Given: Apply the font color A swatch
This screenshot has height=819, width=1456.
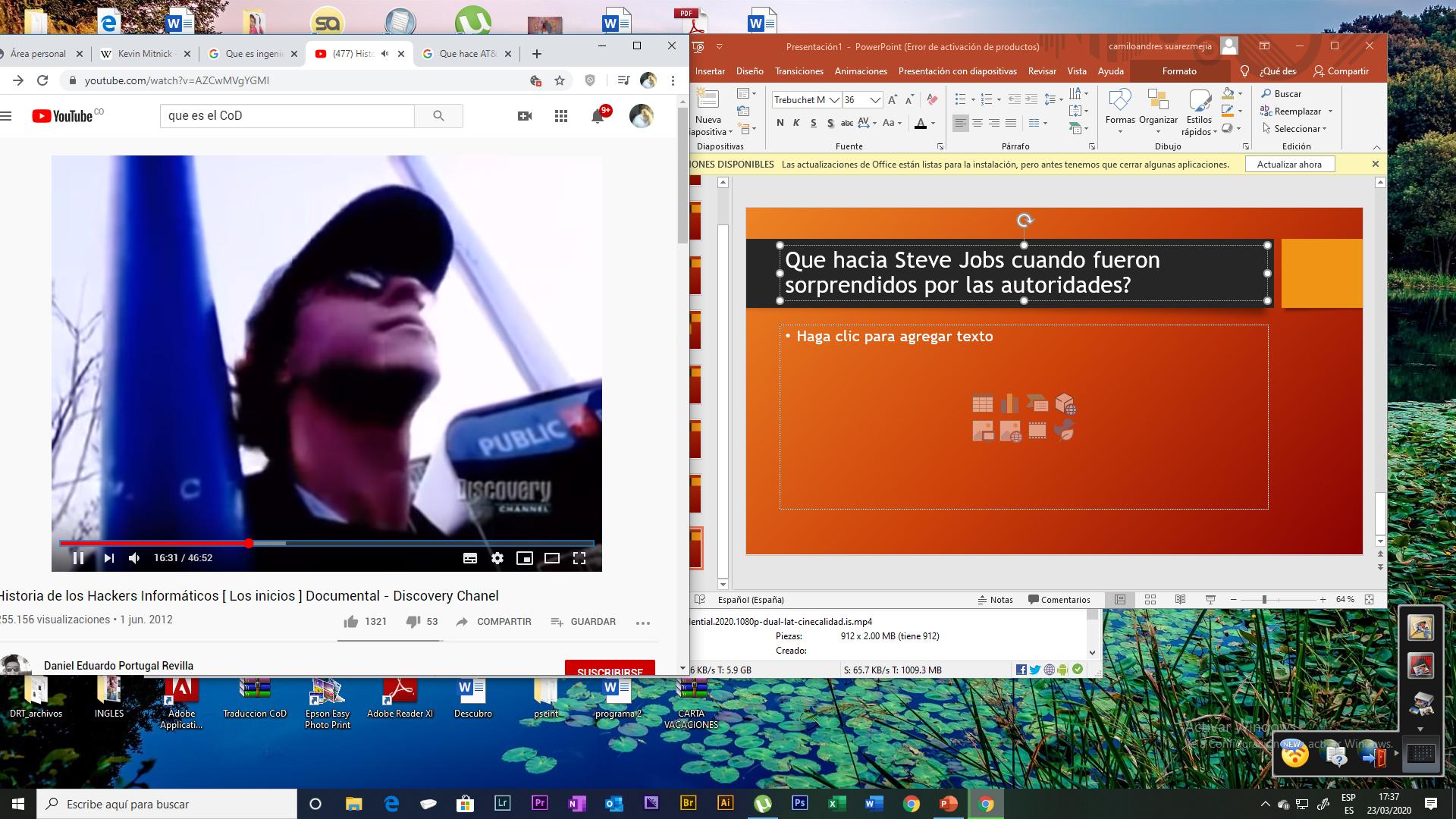Looking at the screenshot, I should click(x=920, y=124).
